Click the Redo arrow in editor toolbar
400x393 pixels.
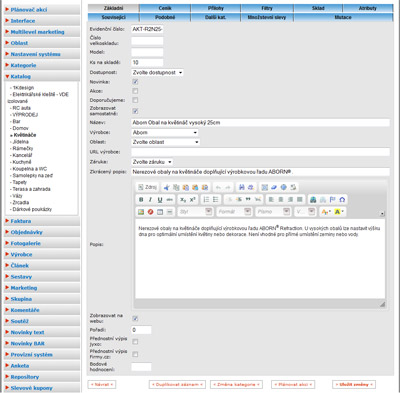tap(228, 187)
